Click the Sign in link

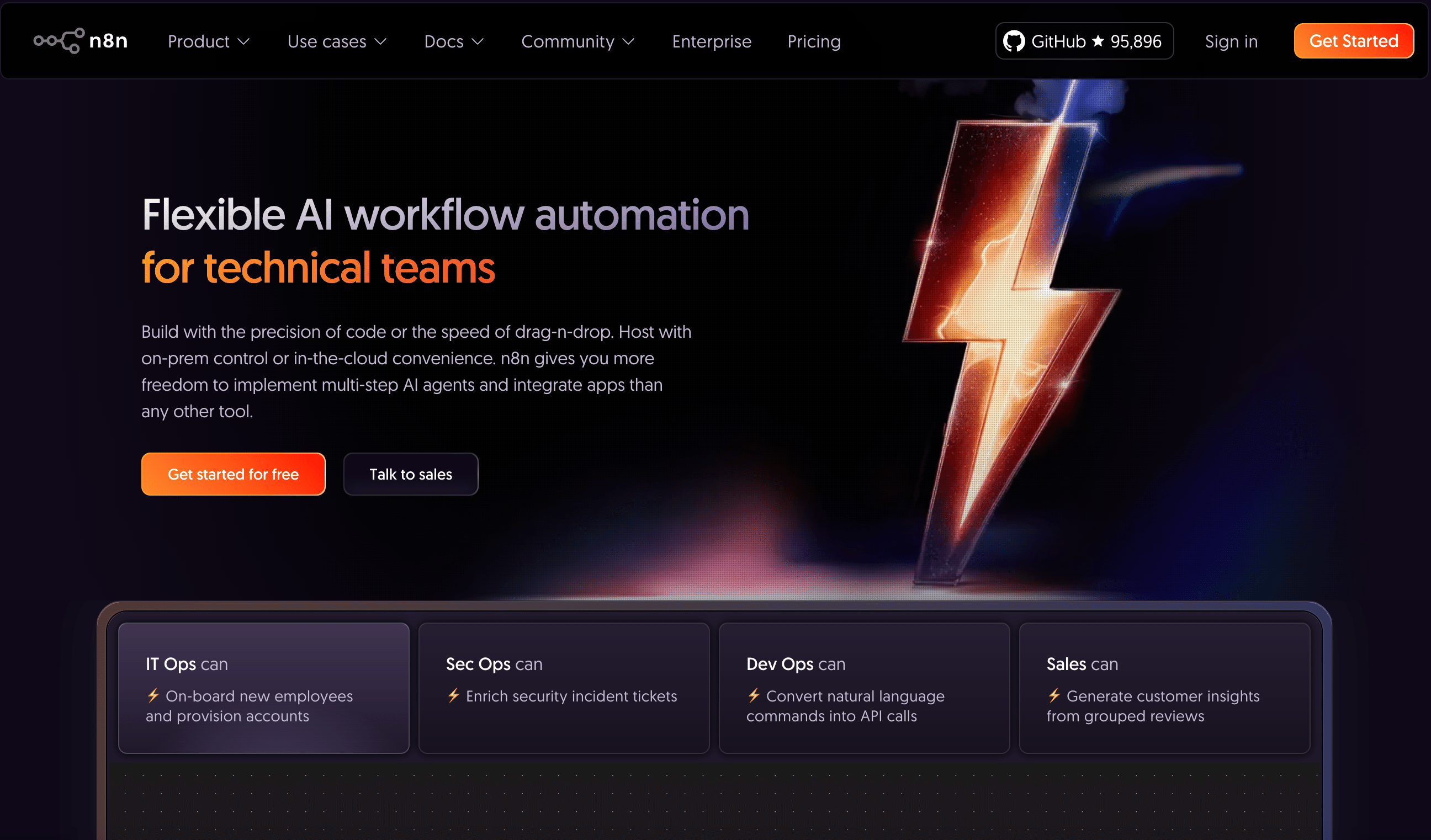[1231, 41]
